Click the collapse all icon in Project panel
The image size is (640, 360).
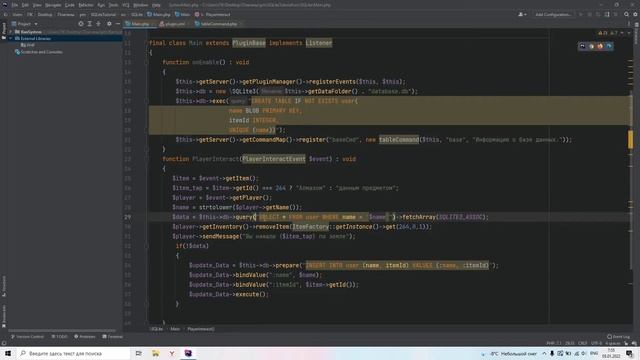click(98, 24)
